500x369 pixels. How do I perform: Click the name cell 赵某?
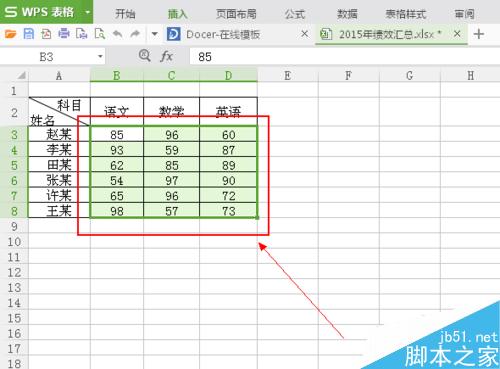(x=59, y=134)
